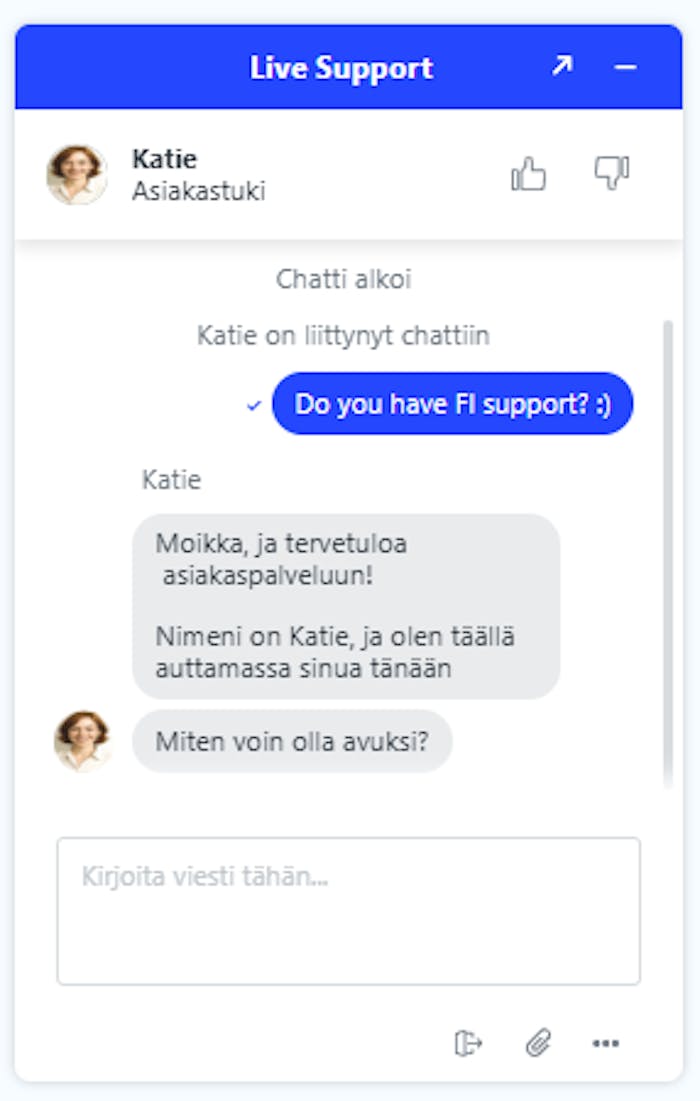700x1101 pixels.
Task: Click Katie's avatar in the chat header
Action: pyautogui.click(x=77, y=175)
